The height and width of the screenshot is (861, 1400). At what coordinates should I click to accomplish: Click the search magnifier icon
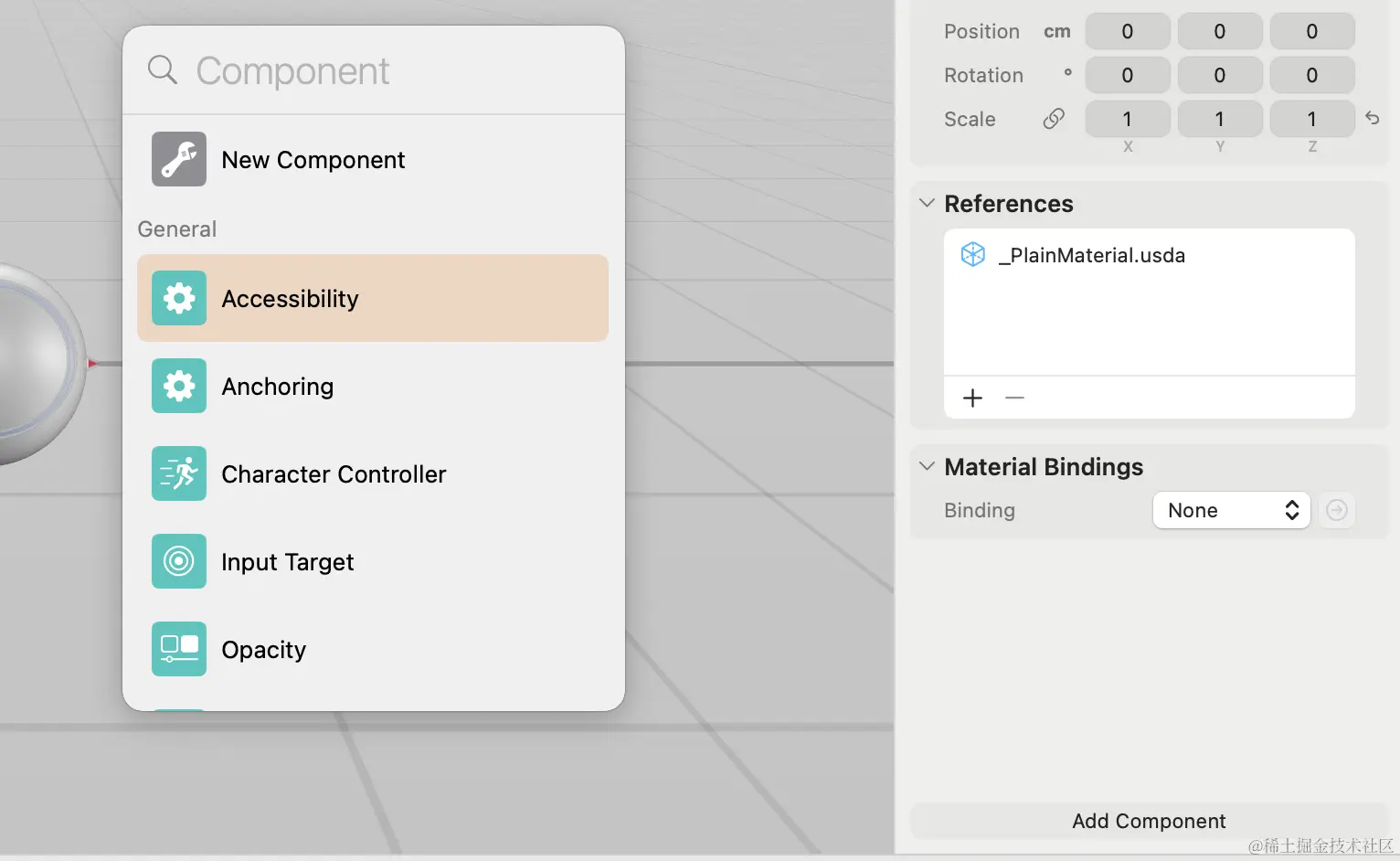coord(163,69)
